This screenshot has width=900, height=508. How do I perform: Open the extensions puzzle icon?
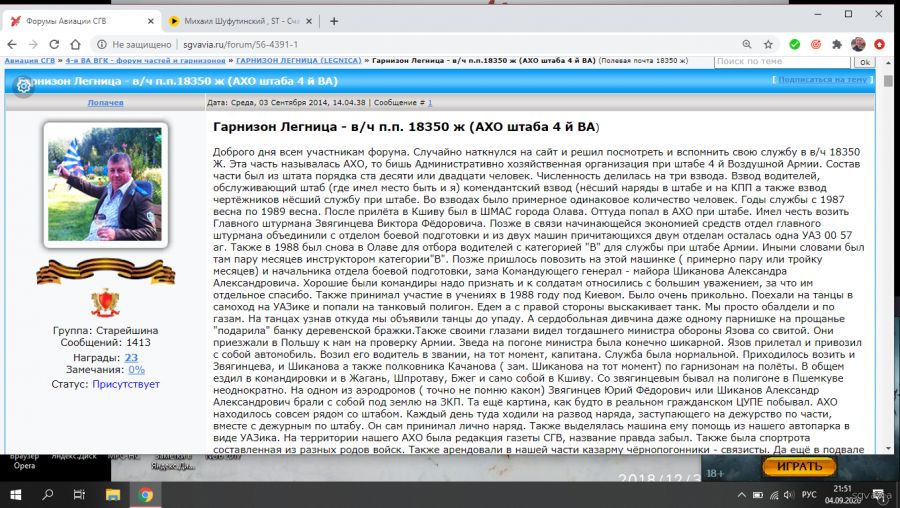(x=837, y=44)
